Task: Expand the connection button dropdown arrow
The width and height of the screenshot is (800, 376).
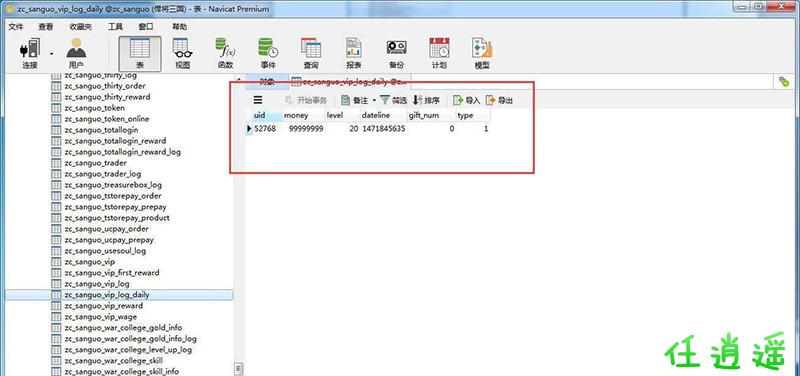Action: coord(52,53)
